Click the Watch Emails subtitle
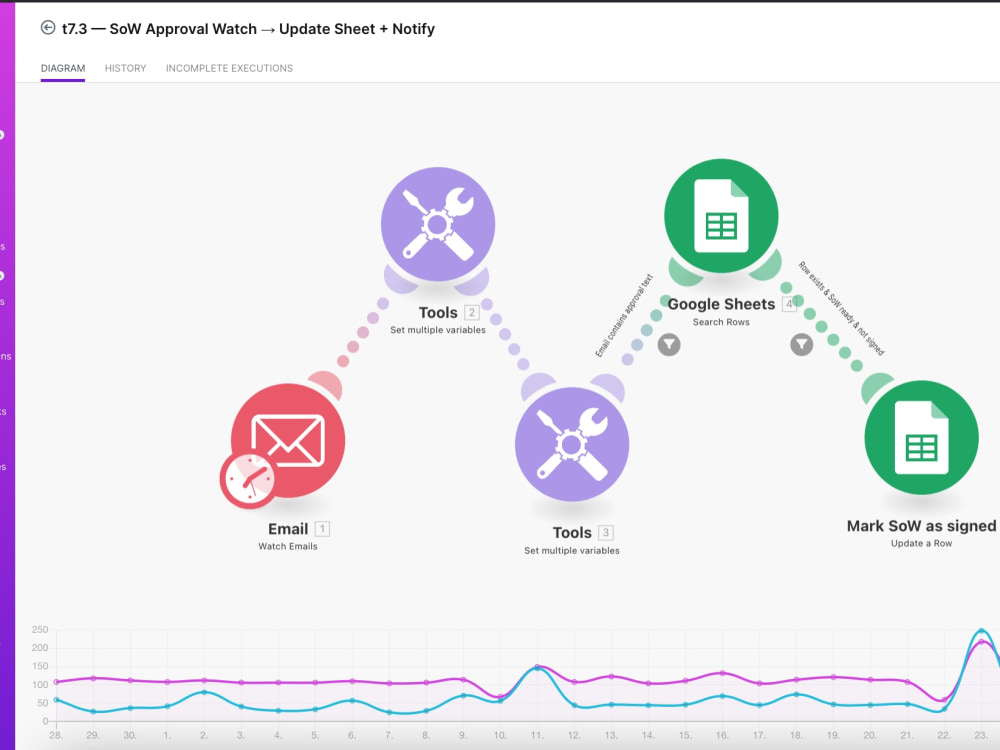The height and width of the screenshot is (750, 1000). 288,546
